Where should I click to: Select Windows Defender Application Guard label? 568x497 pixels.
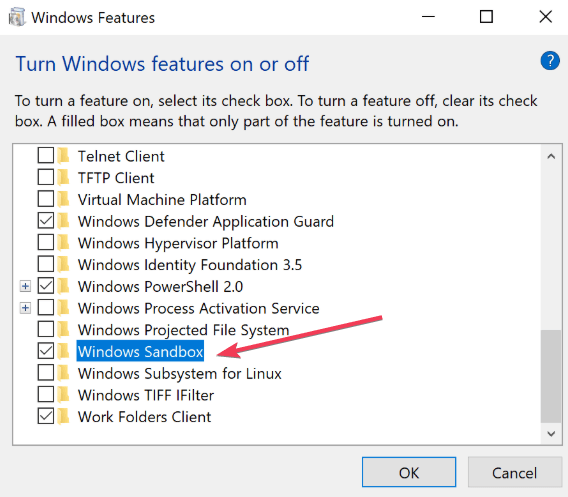click(205, 222)
